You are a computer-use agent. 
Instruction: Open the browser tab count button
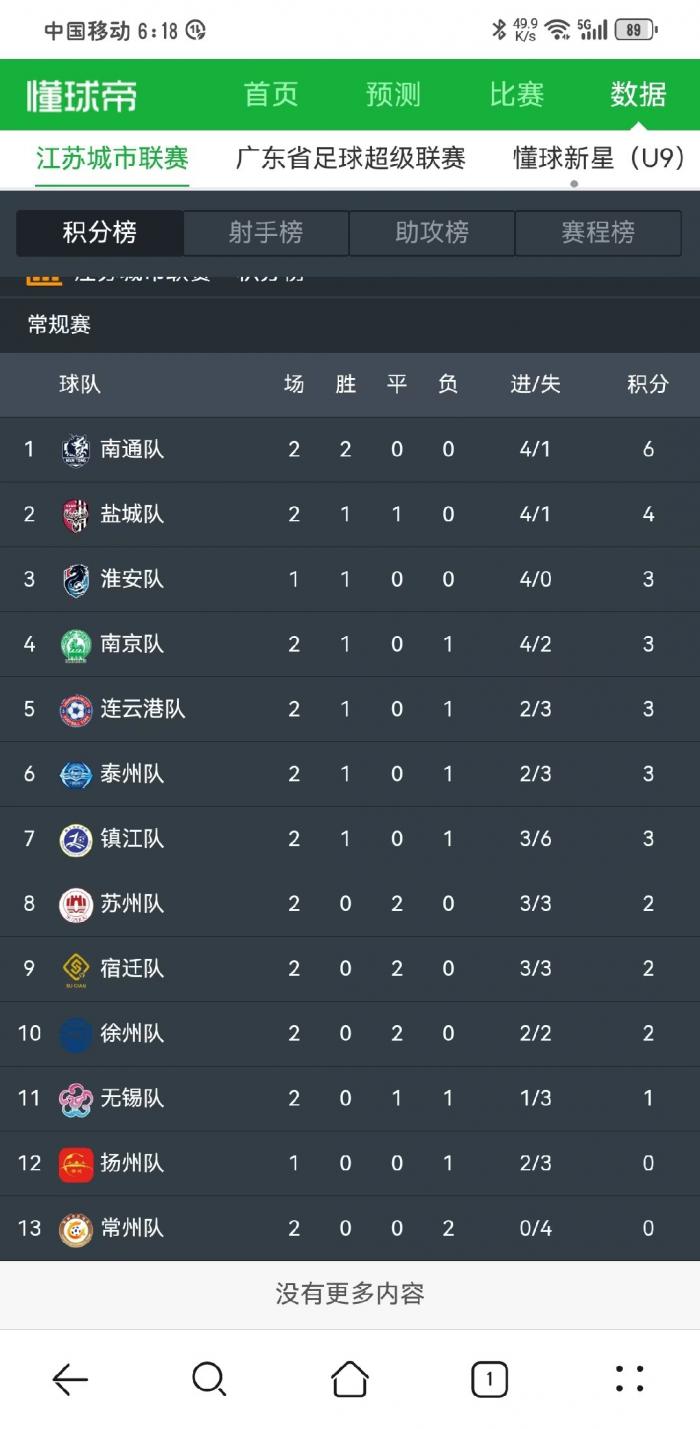click(x=489, y=1380)
